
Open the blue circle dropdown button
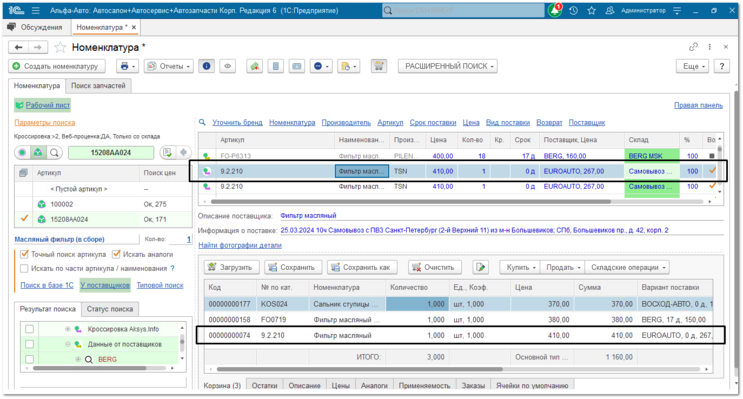pos(321,66)
